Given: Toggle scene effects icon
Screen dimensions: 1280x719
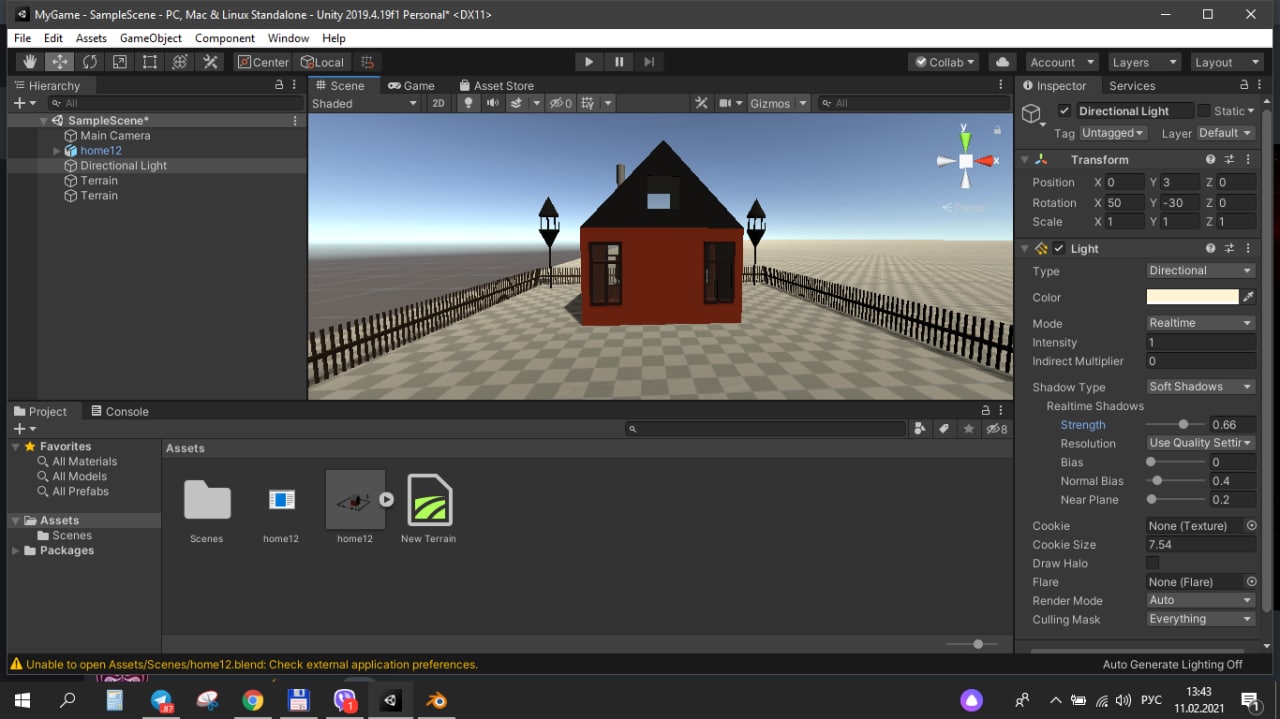Looking at the screenshot, I should 516,103.
